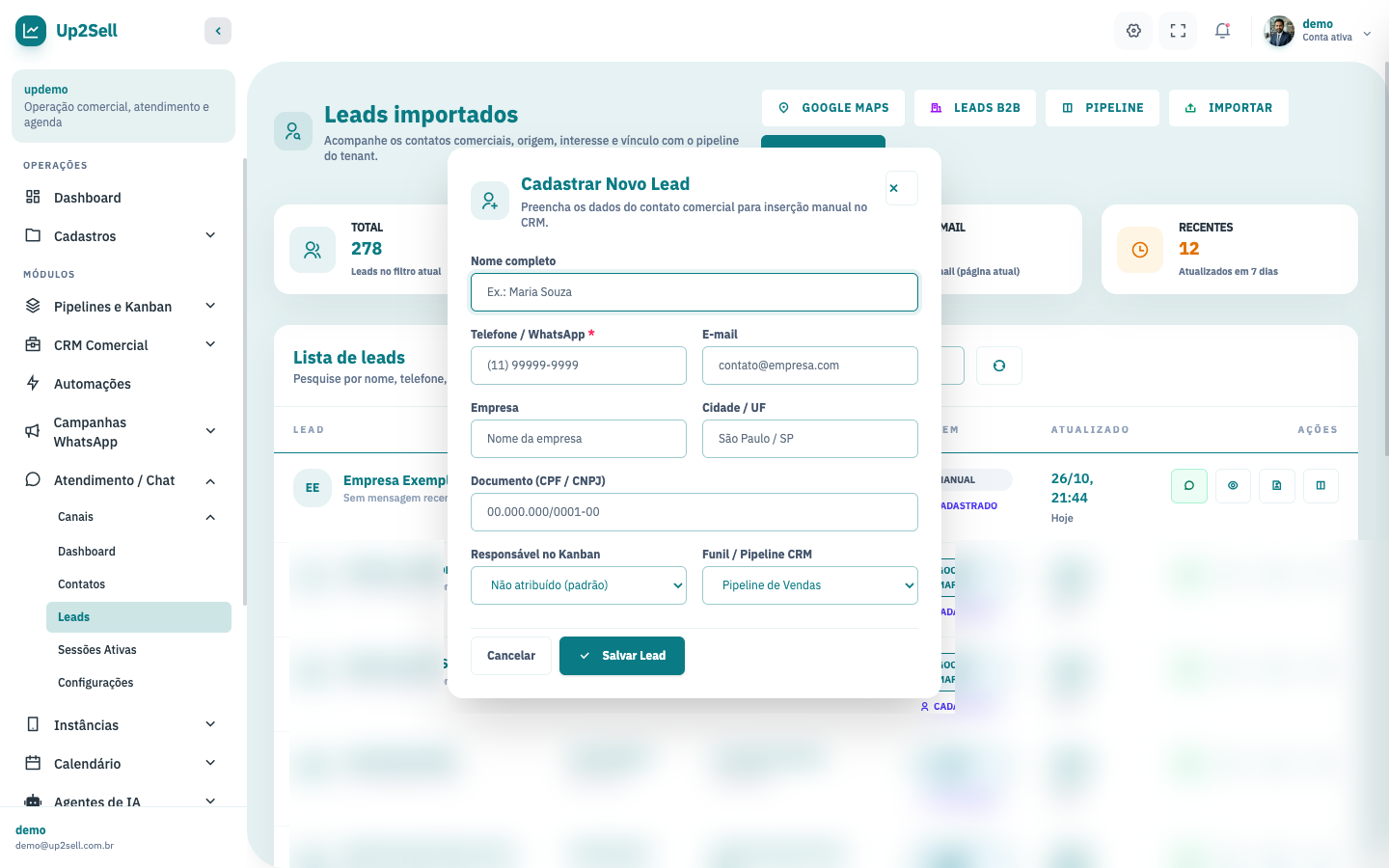Open the Google Maps button

833,108
